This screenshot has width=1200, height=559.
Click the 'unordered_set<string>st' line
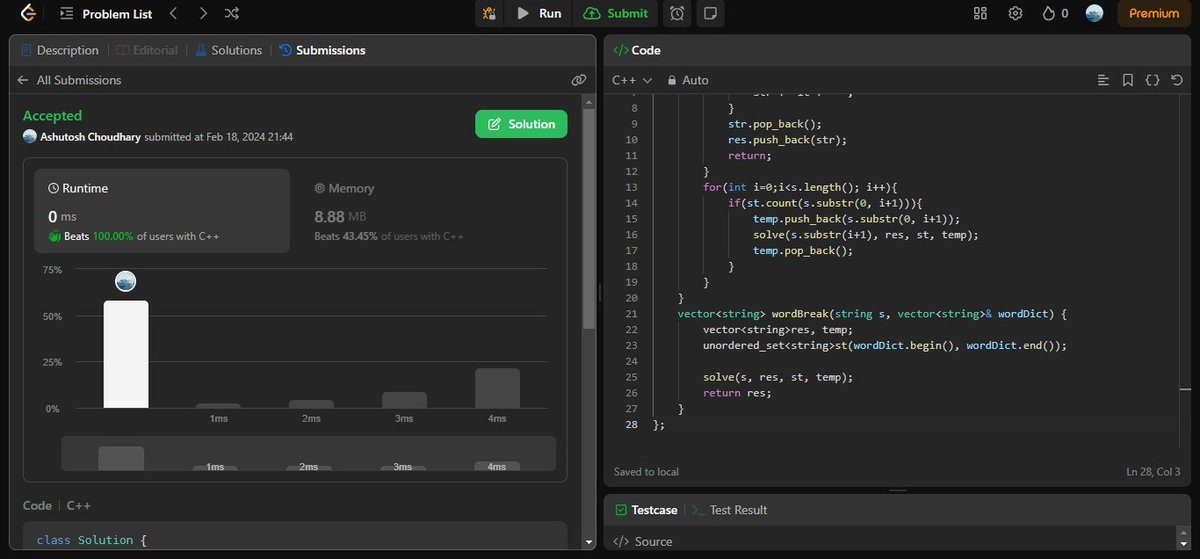885,346
